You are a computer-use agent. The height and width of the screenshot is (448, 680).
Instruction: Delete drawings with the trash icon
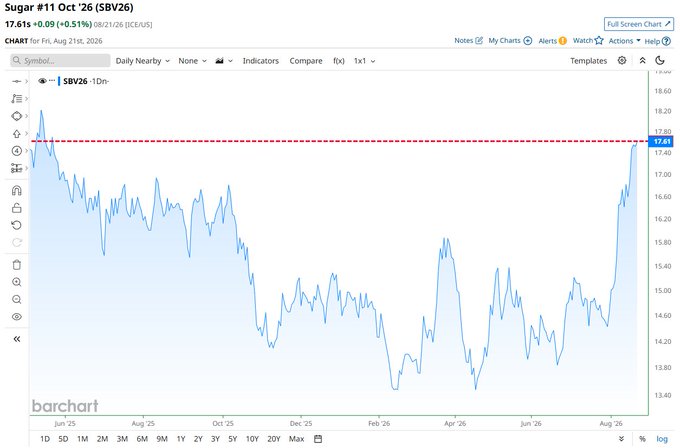16,265
